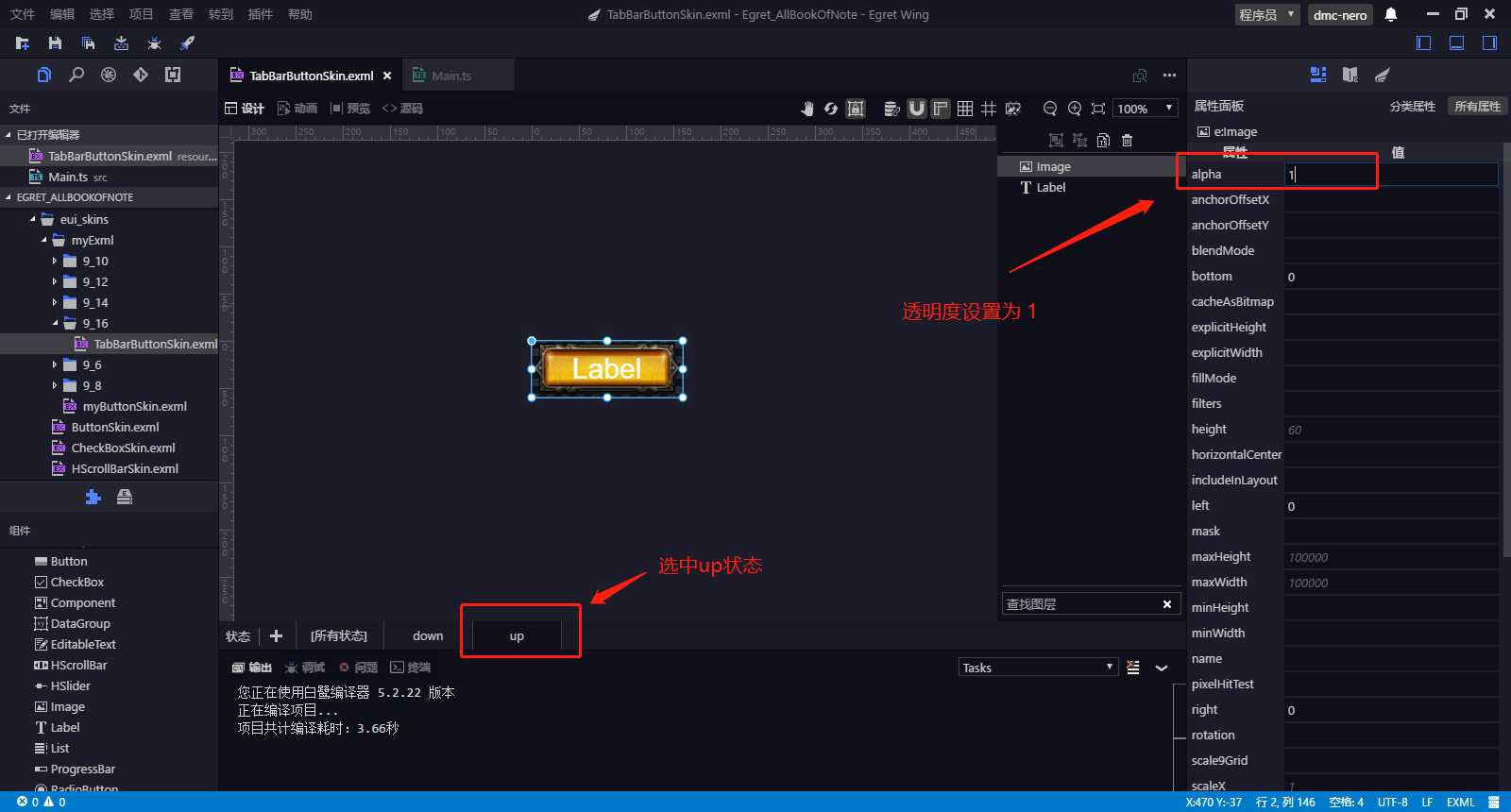Collapse the bottom output panel chevron
Viewport: 1511px width, 812px height.
(1162, 668)
